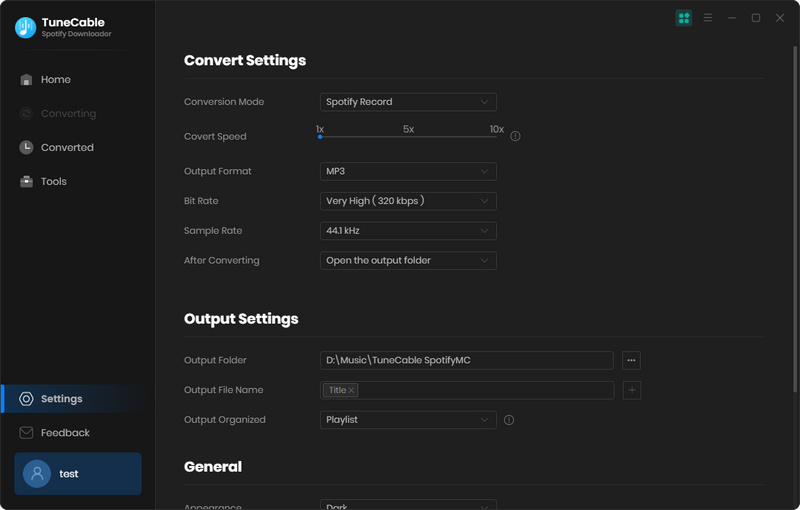Click the Settings gear icon
This screenshot has width=800, height=510.
[x=26, y=399]
